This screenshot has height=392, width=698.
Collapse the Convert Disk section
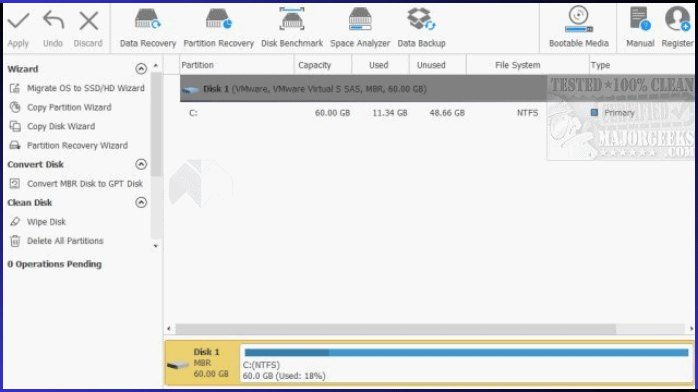coord(141,164)
